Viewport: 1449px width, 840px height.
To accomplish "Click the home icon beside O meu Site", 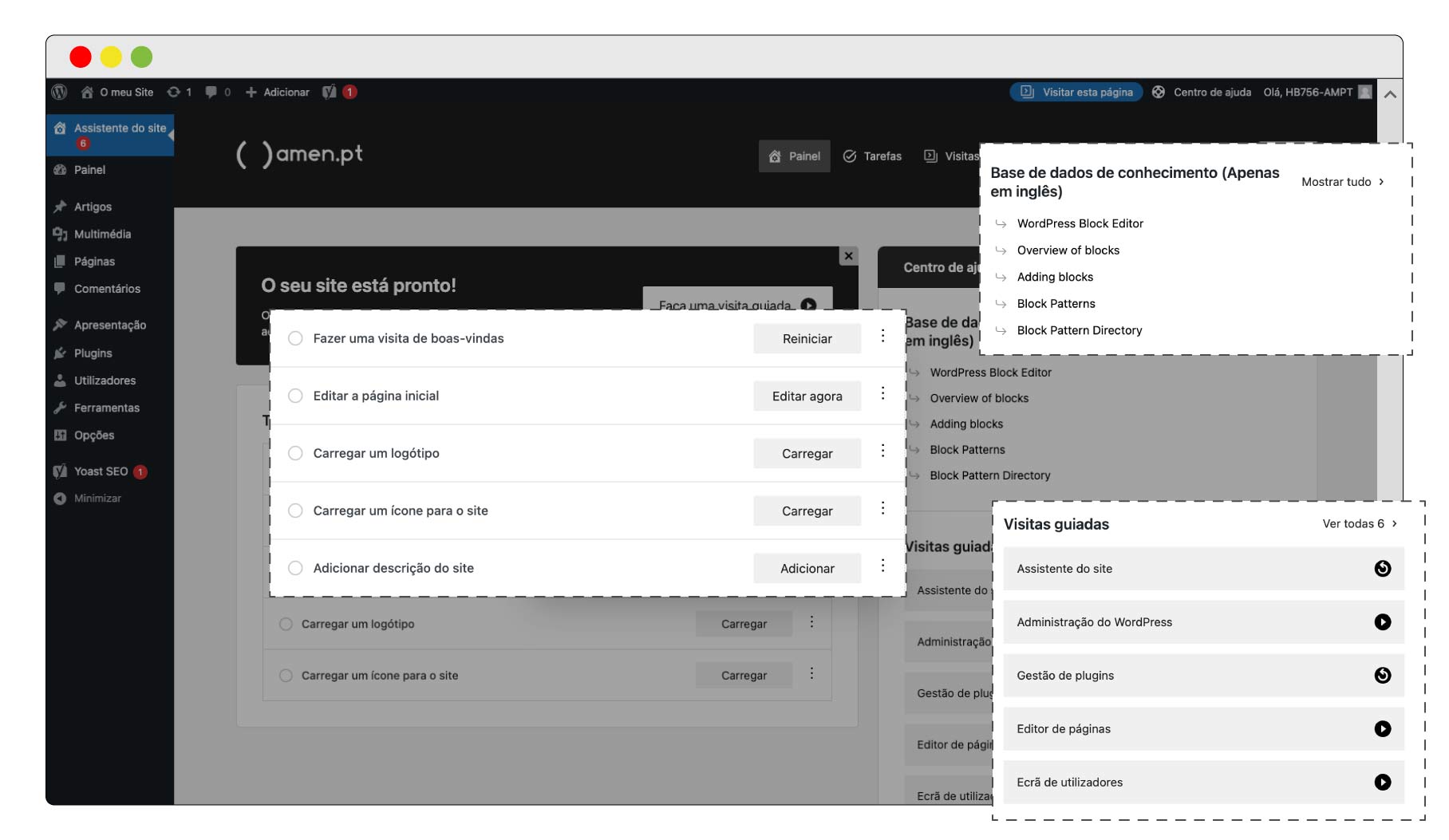I will point(87,92).
